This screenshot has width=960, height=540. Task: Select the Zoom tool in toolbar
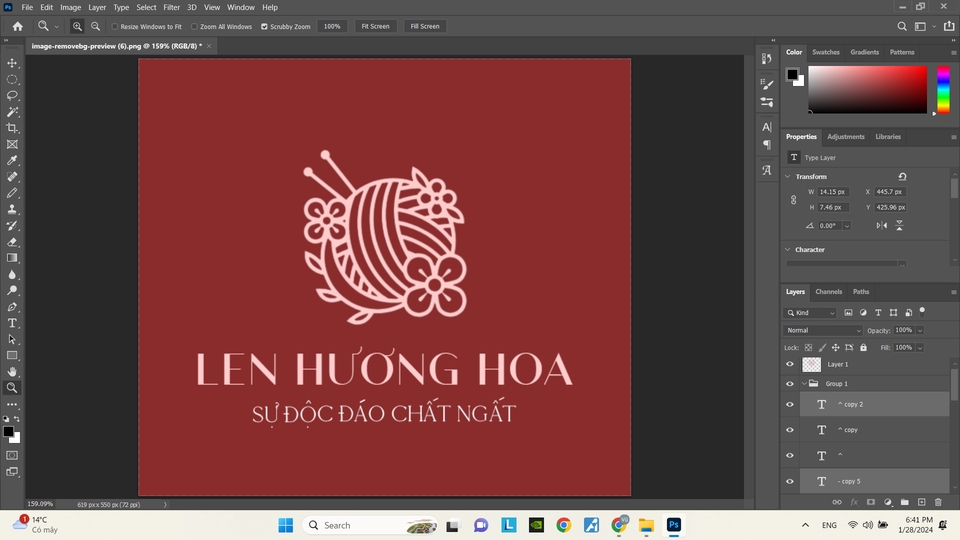pos(12,388)
